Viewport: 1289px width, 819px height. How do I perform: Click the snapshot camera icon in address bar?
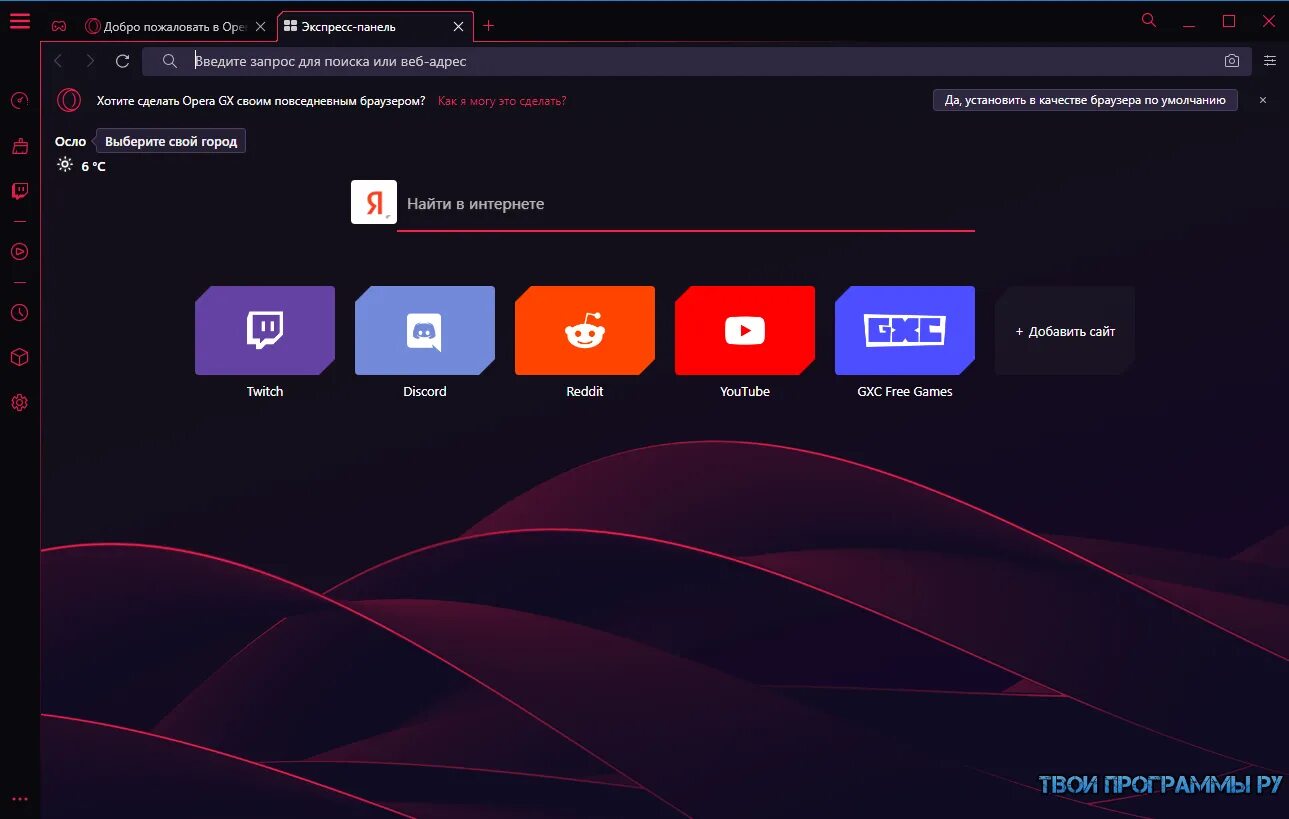pyautogui.click(x=1232, y=61)
